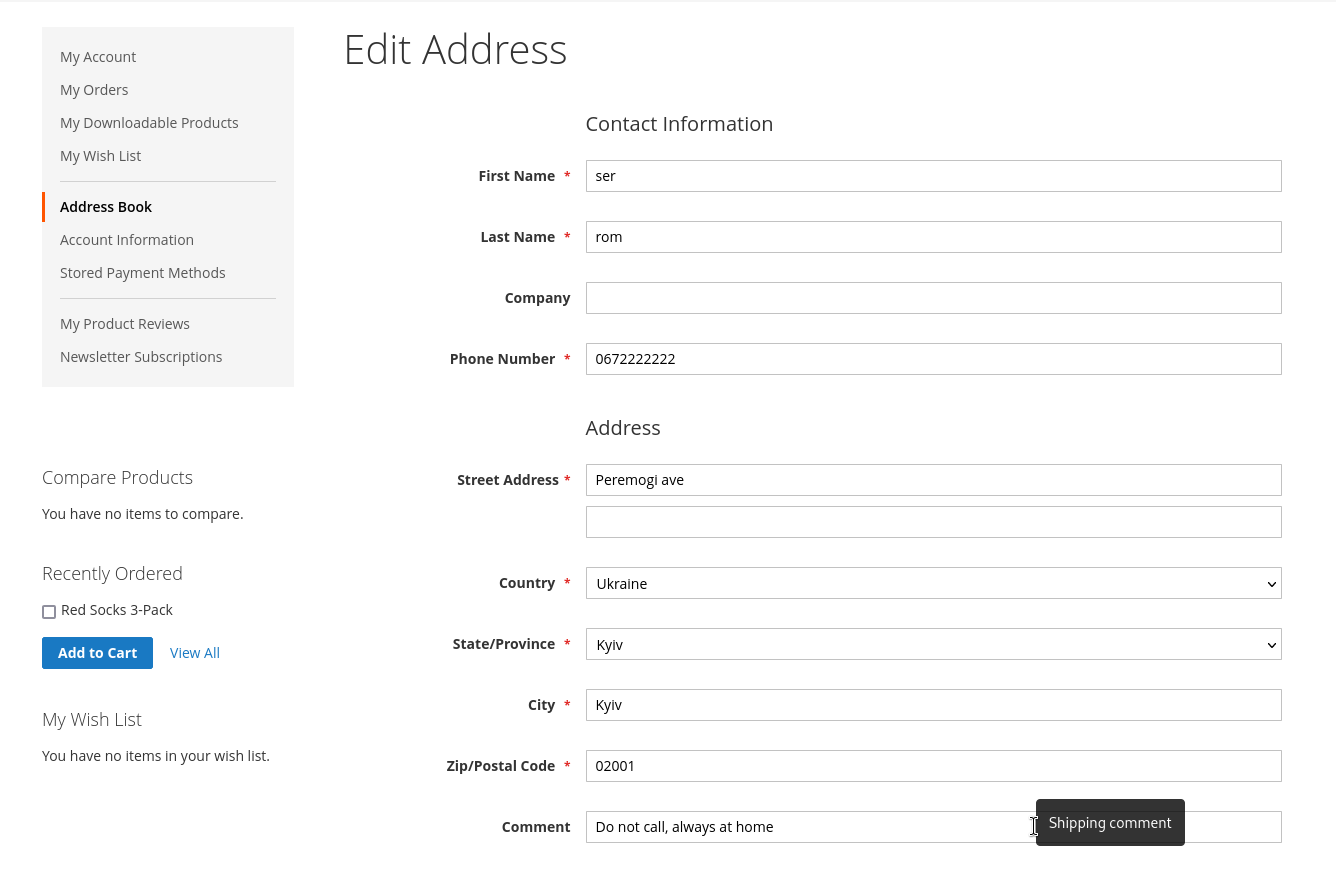
Task: Focus the Zip/Postal Code field
Action: tap(932, 766)
